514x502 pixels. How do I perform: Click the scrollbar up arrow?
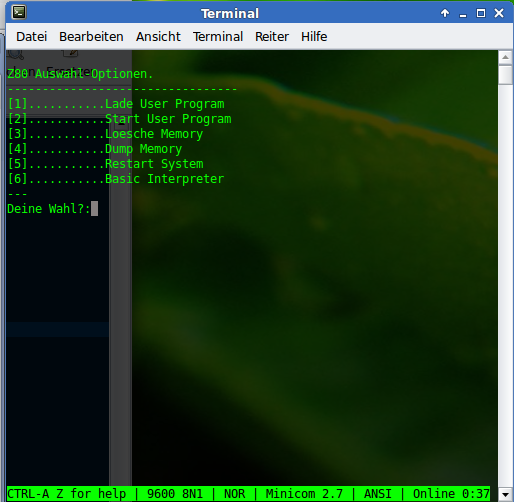pos(505,57)
